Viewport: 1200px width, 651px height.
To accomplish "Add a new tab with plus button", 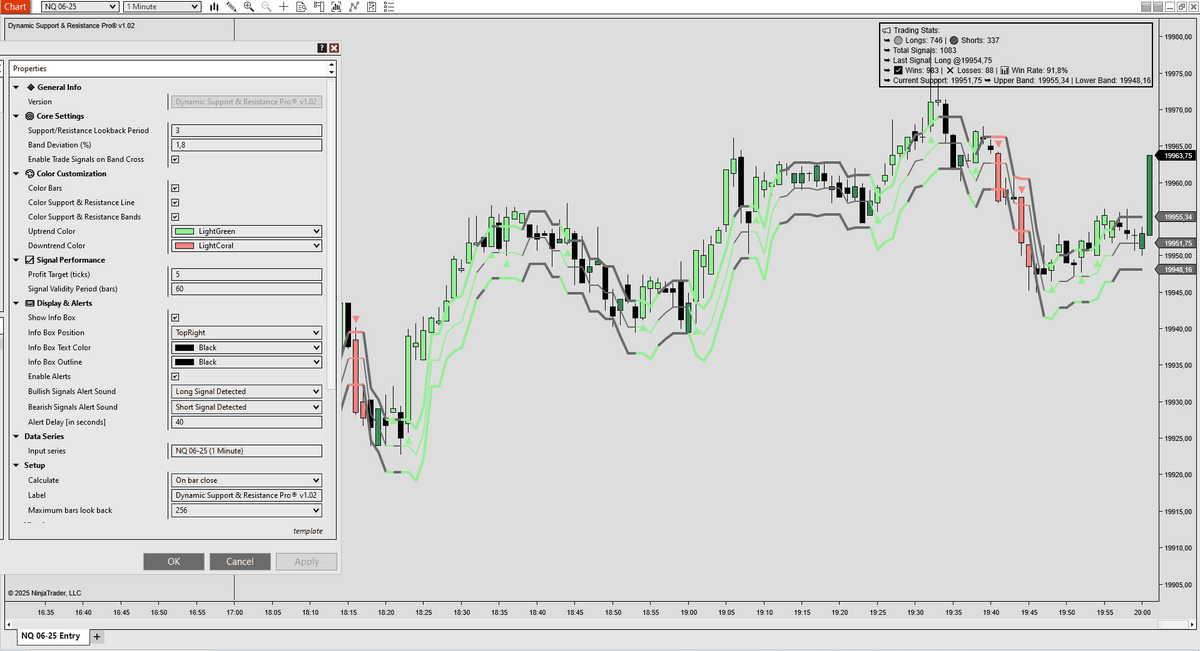I will click(x=97, y=636).
